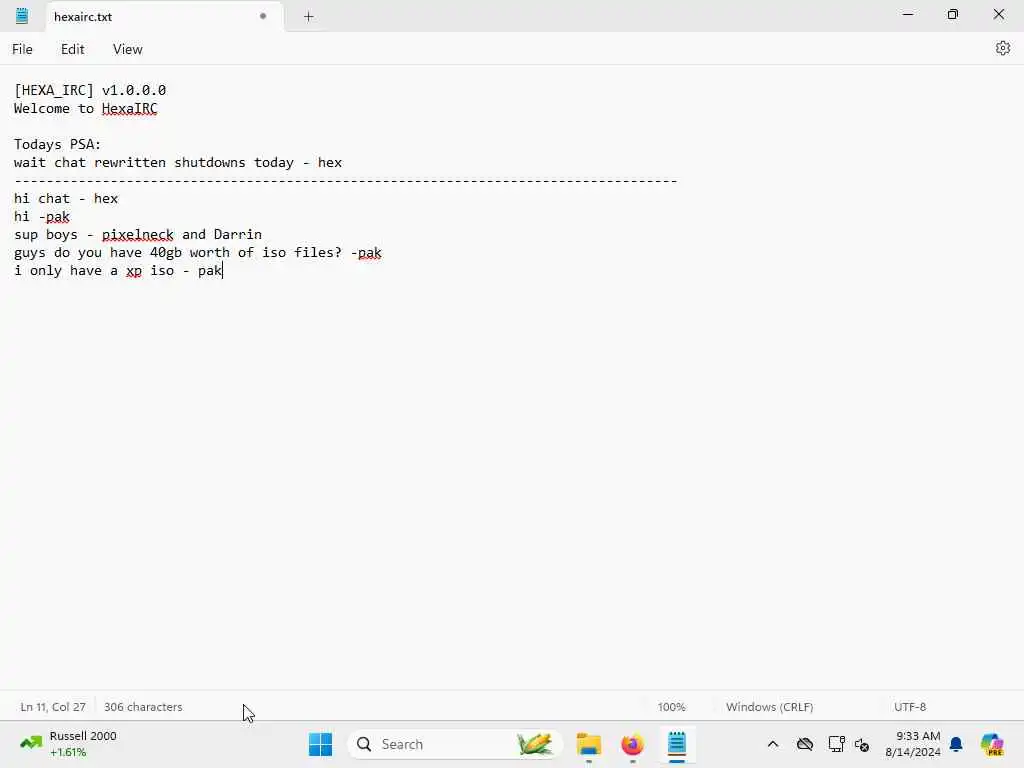
Task: Open the File menu
Action: (x=22, y=49)
